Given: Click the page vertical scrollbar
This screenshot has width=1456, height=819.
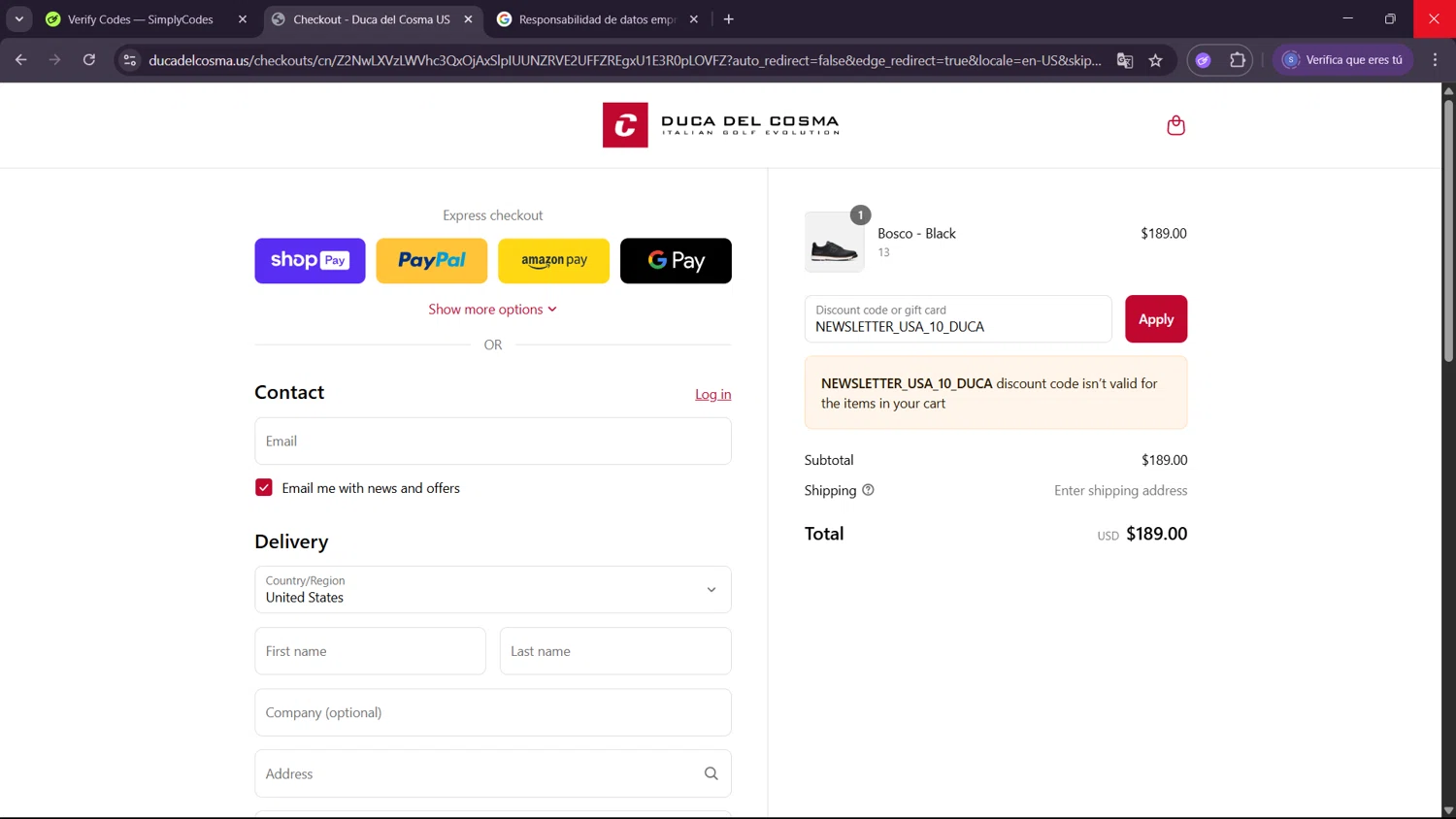Looking at the screenshot, I should click(1448, 229).
